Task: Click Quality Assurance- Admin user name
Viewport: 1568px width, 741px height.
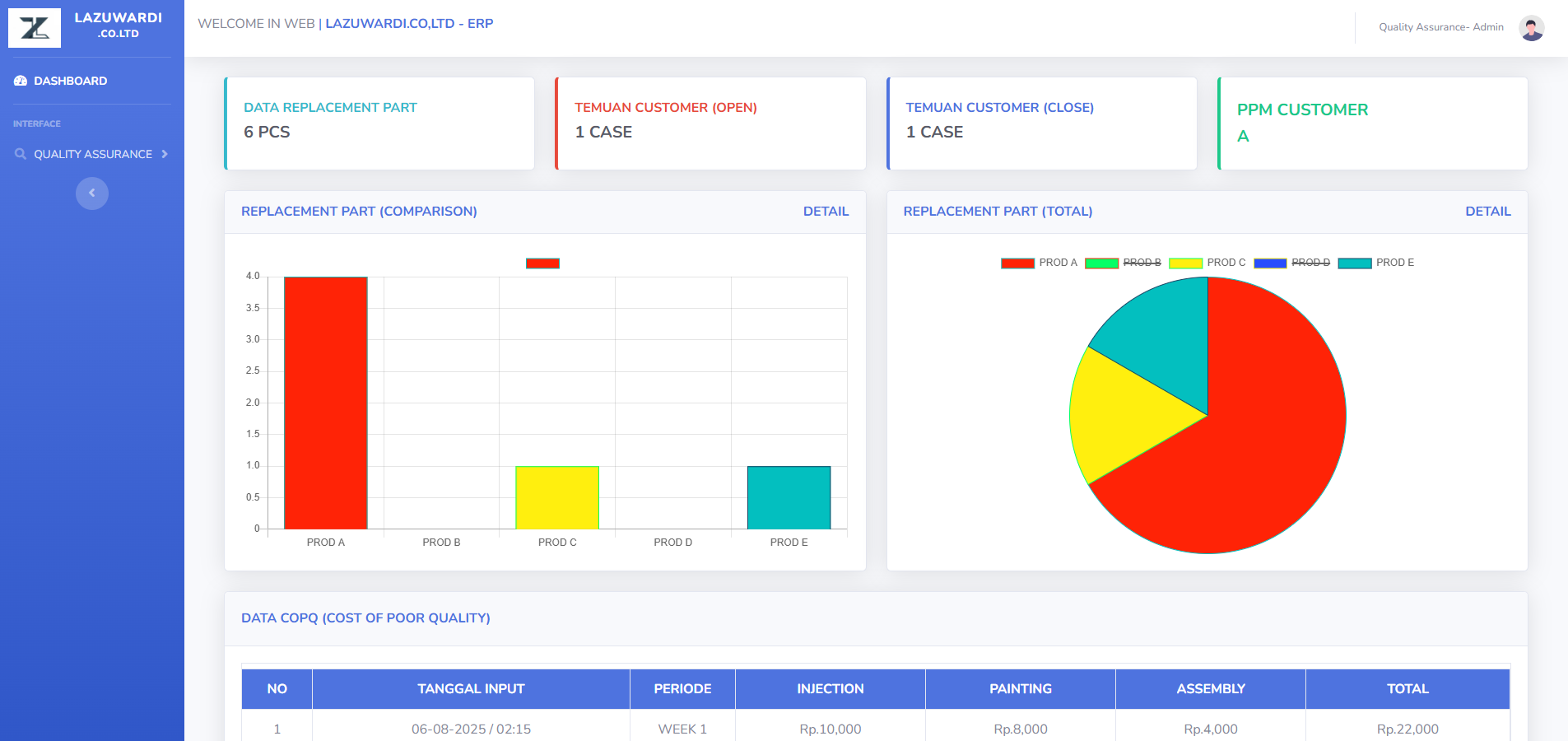Action: point(1440,27)
